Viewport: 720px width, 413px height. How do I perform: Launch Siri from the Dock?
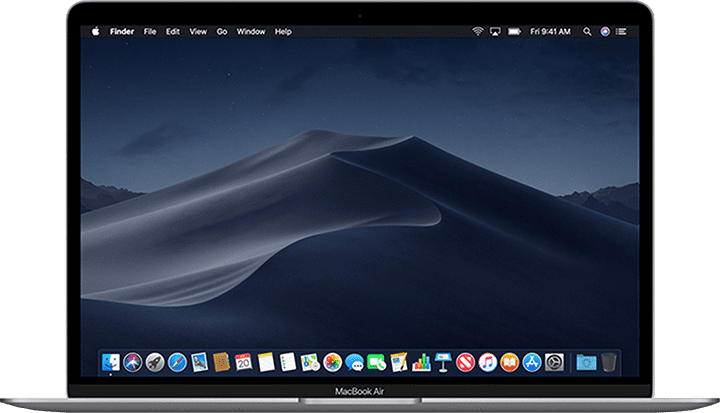pyautogui.click(x=132, y=361)
